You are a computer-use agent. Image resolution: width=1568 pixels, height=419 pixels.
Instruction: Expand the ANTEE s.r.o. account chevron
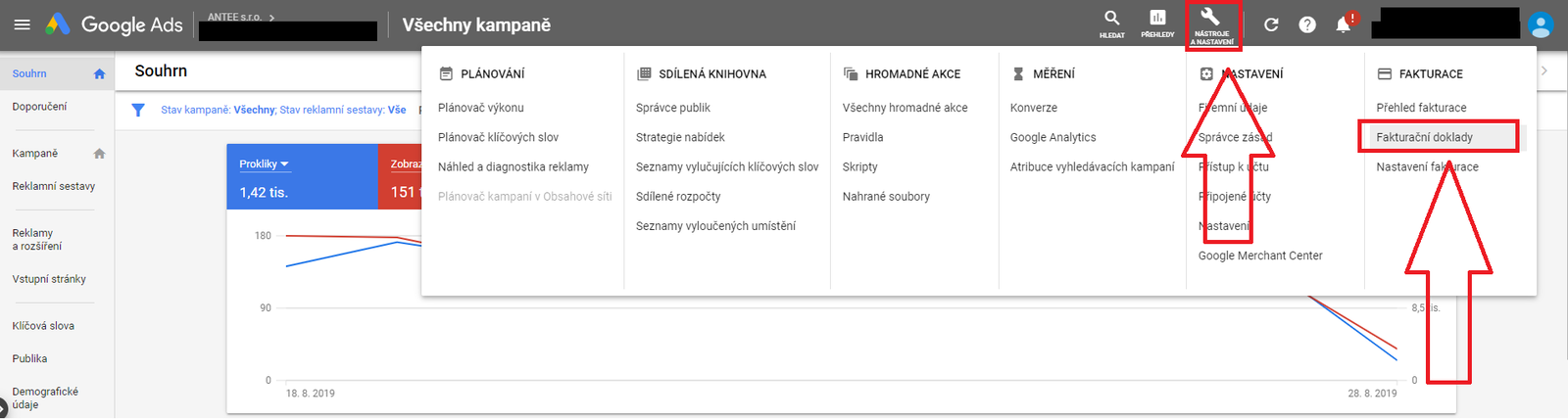tap(271, 18)
